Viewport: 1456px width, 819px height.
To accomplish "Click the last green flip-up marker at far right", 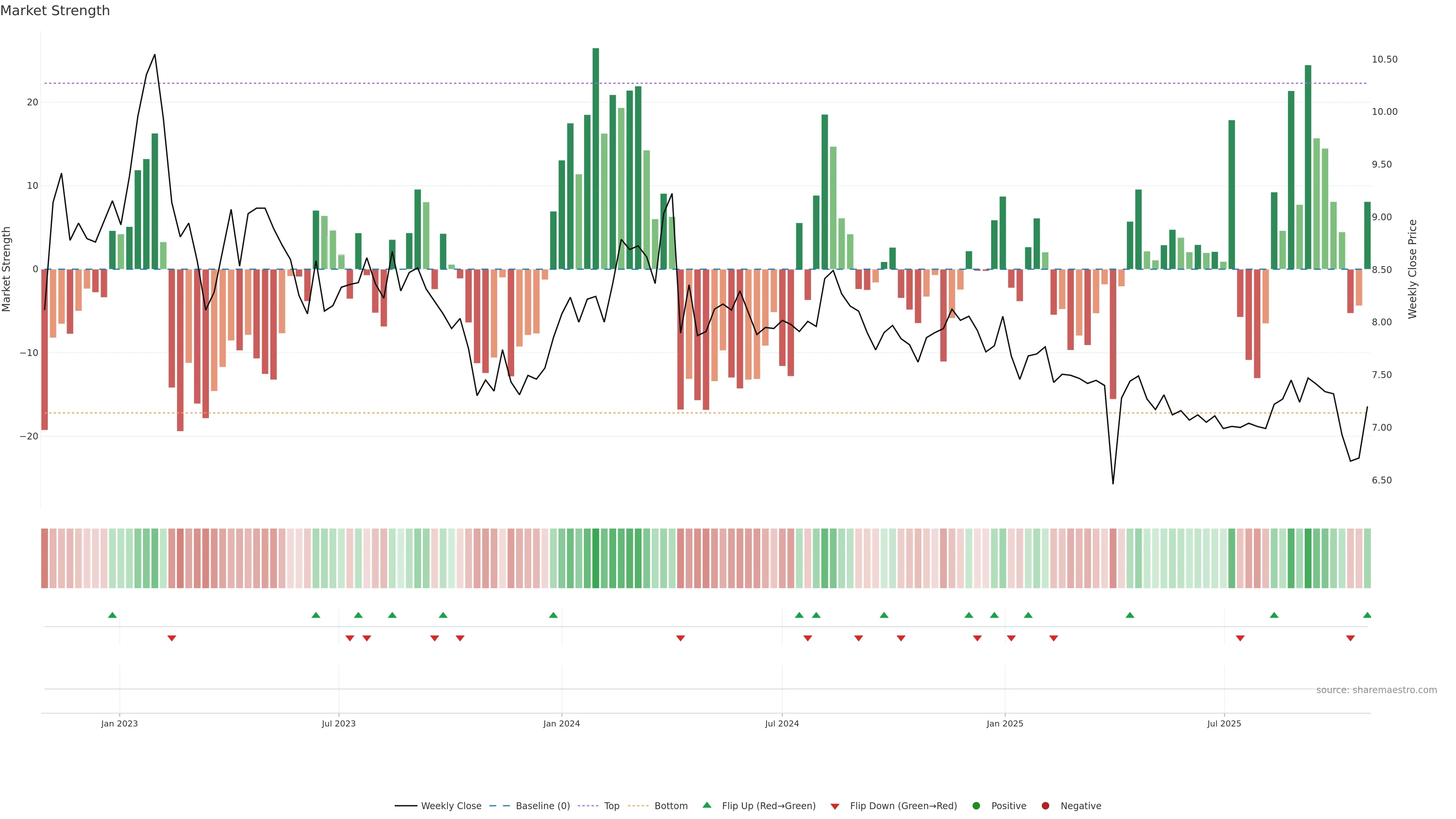I will point(1367,615).
